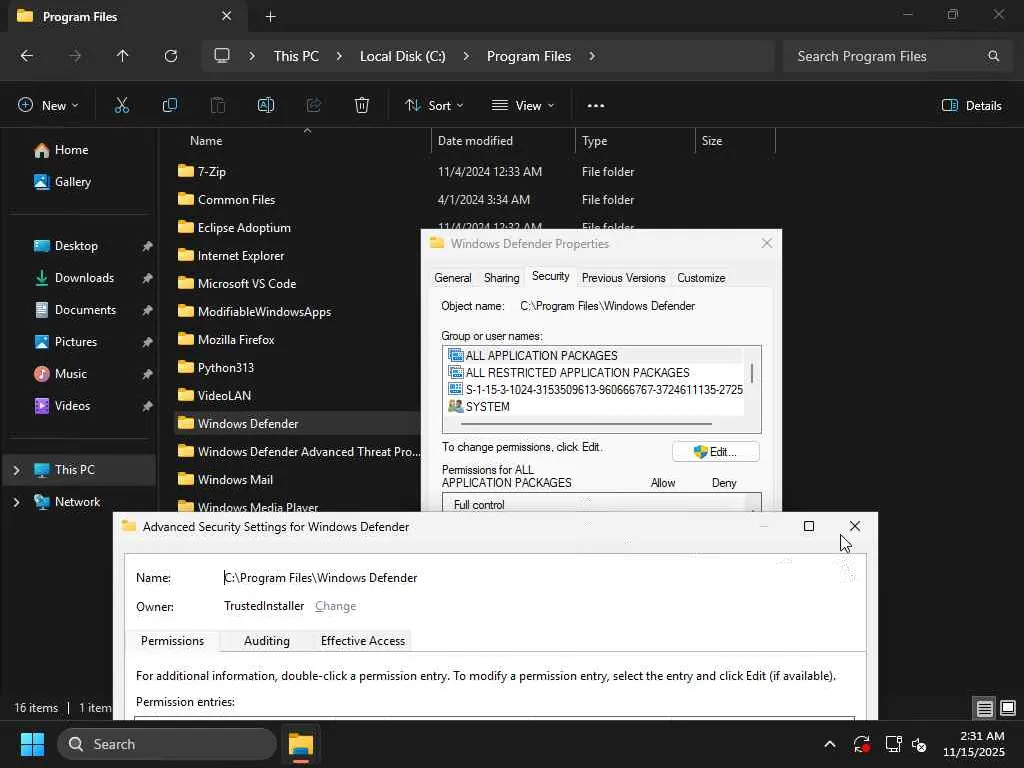This screenshot has height=768, width=1024.
Task: Click the user names list vertical scrollbar
Action: coord(752,374)
